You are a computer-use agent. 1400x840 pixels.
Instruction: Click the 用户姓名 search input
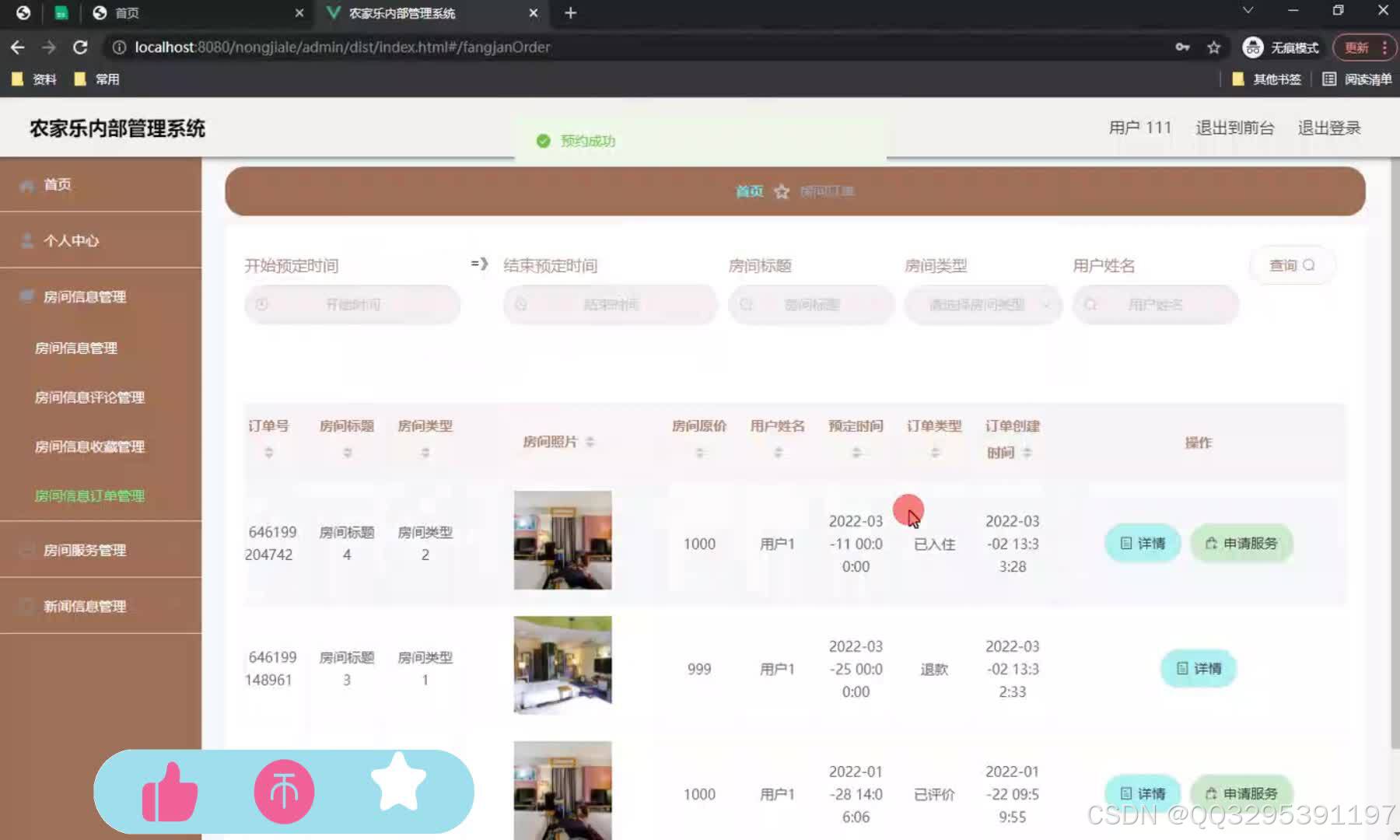coord(1155,305)
